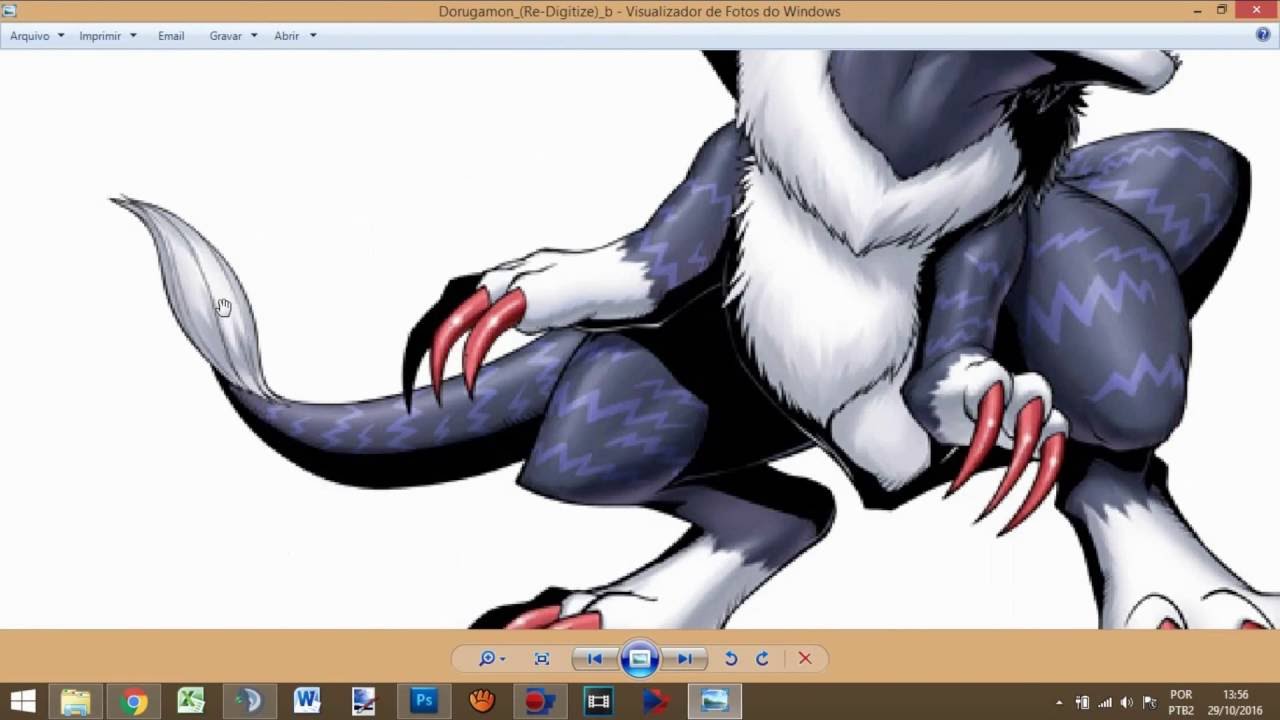
Task: Open the Arquivo menu
Action: (x=37, y=35)
